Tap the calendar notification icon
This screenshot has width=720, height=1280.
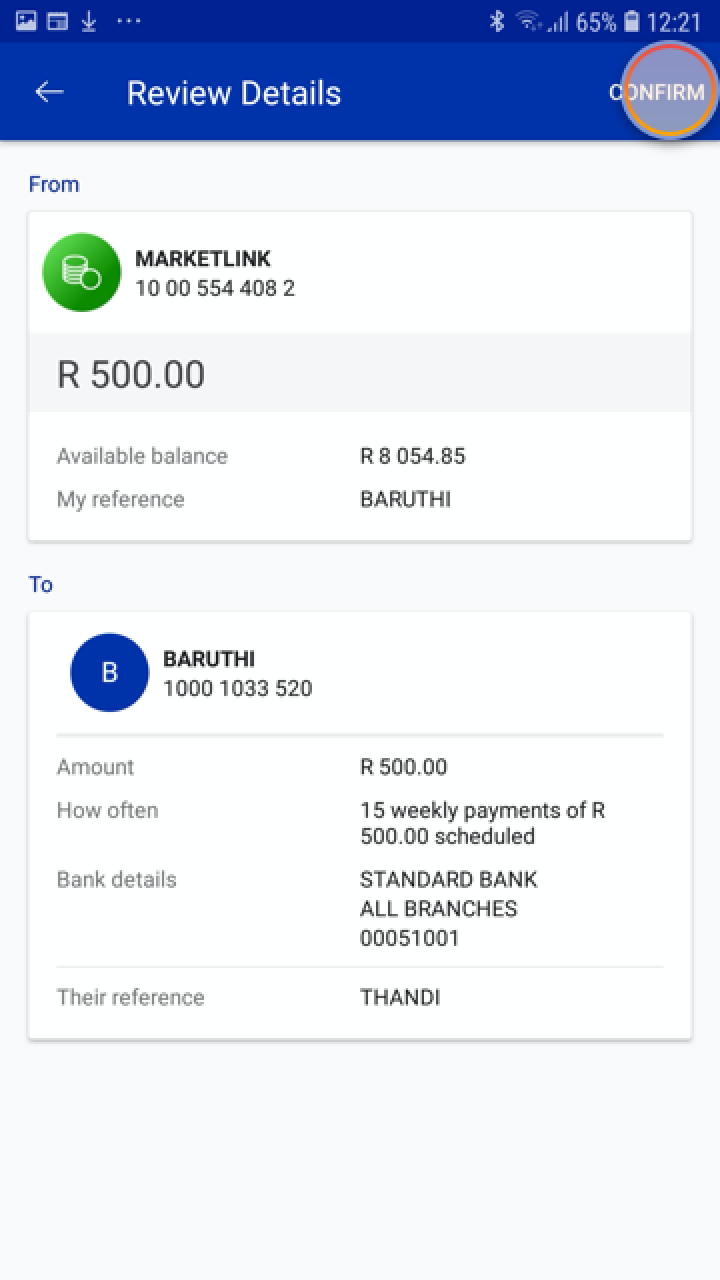[58, 21]
